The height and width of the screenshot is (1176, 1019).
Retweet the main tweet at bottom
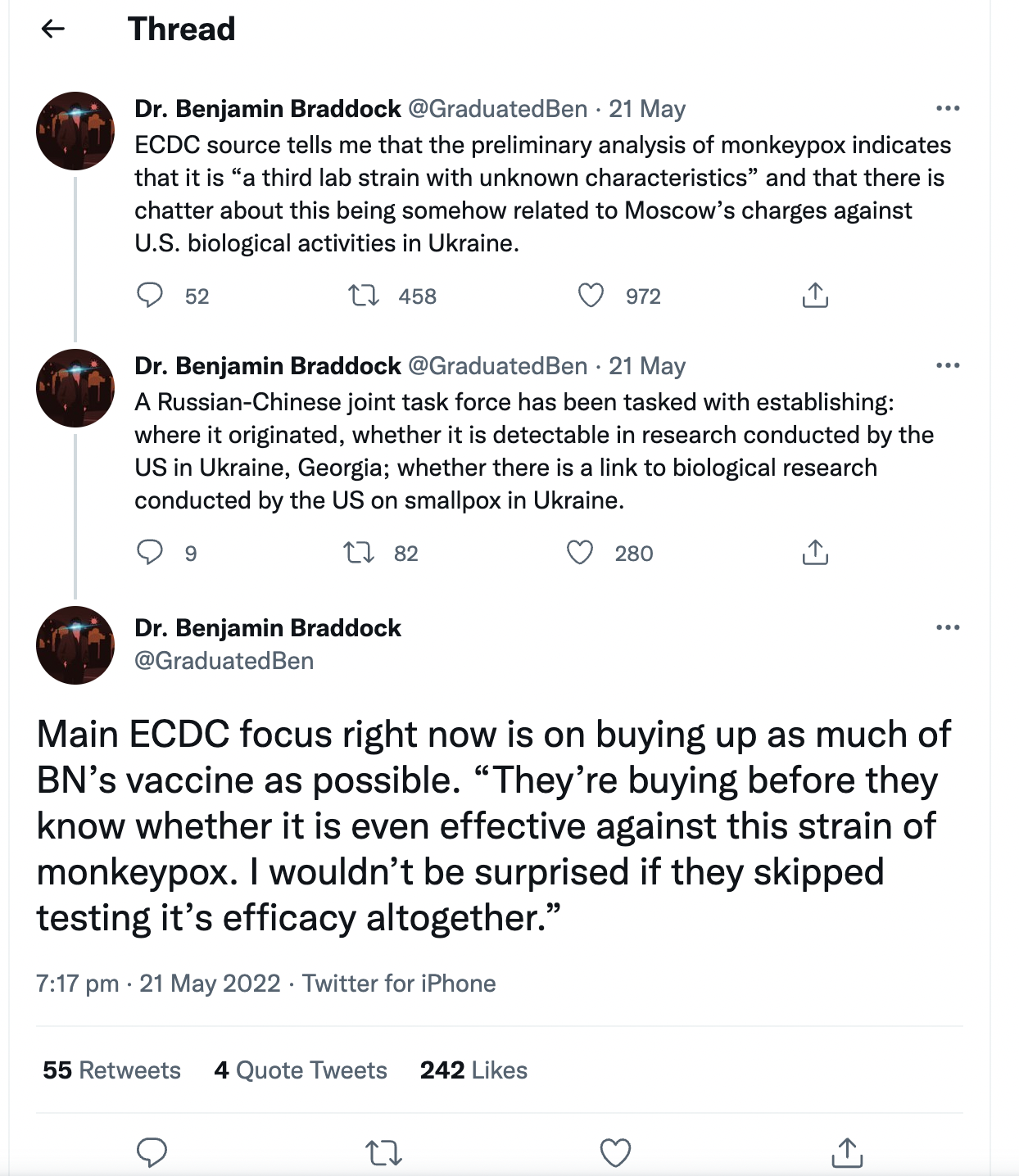tap(383, 1153)
